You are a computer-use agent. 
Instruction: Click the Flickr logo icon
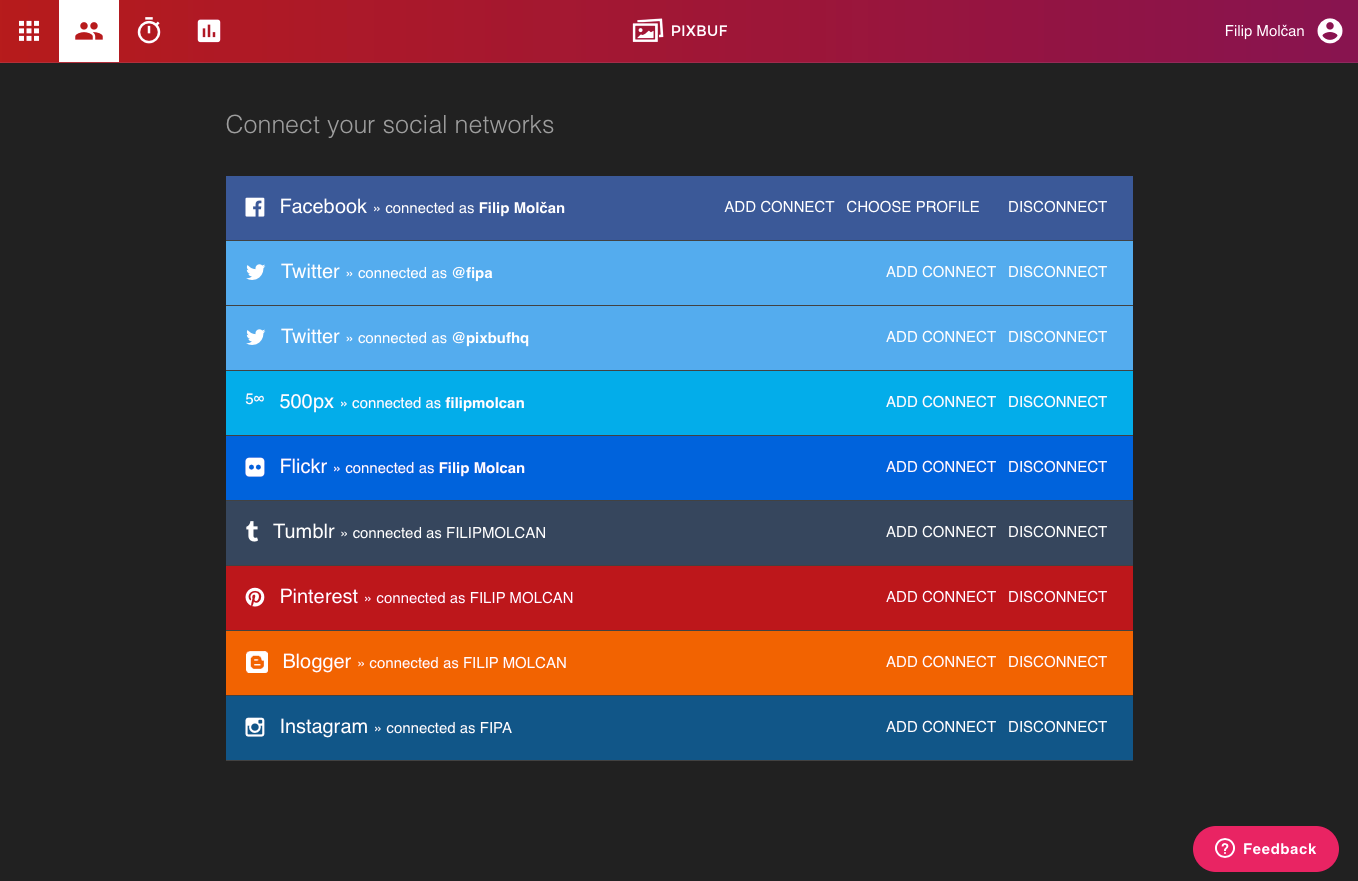tap(255, 467)
